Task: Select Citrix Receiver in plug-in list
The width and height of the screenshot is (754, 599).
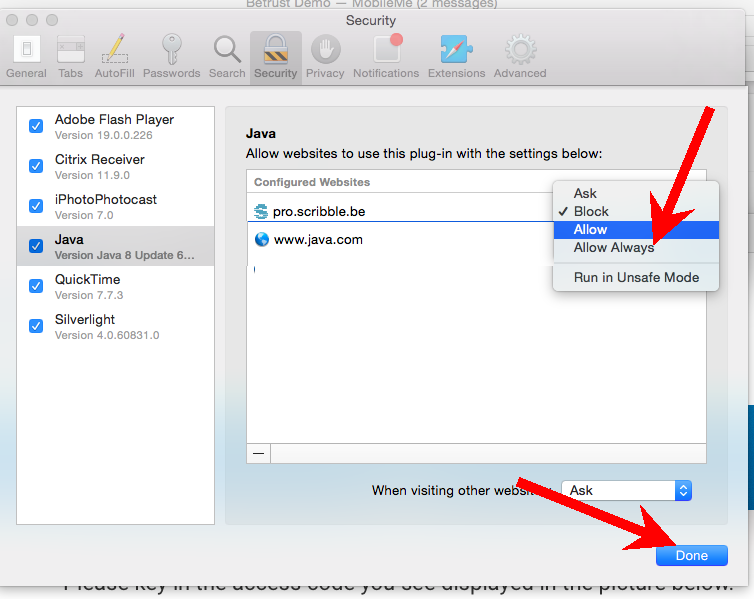Action: tap(115, 166)
